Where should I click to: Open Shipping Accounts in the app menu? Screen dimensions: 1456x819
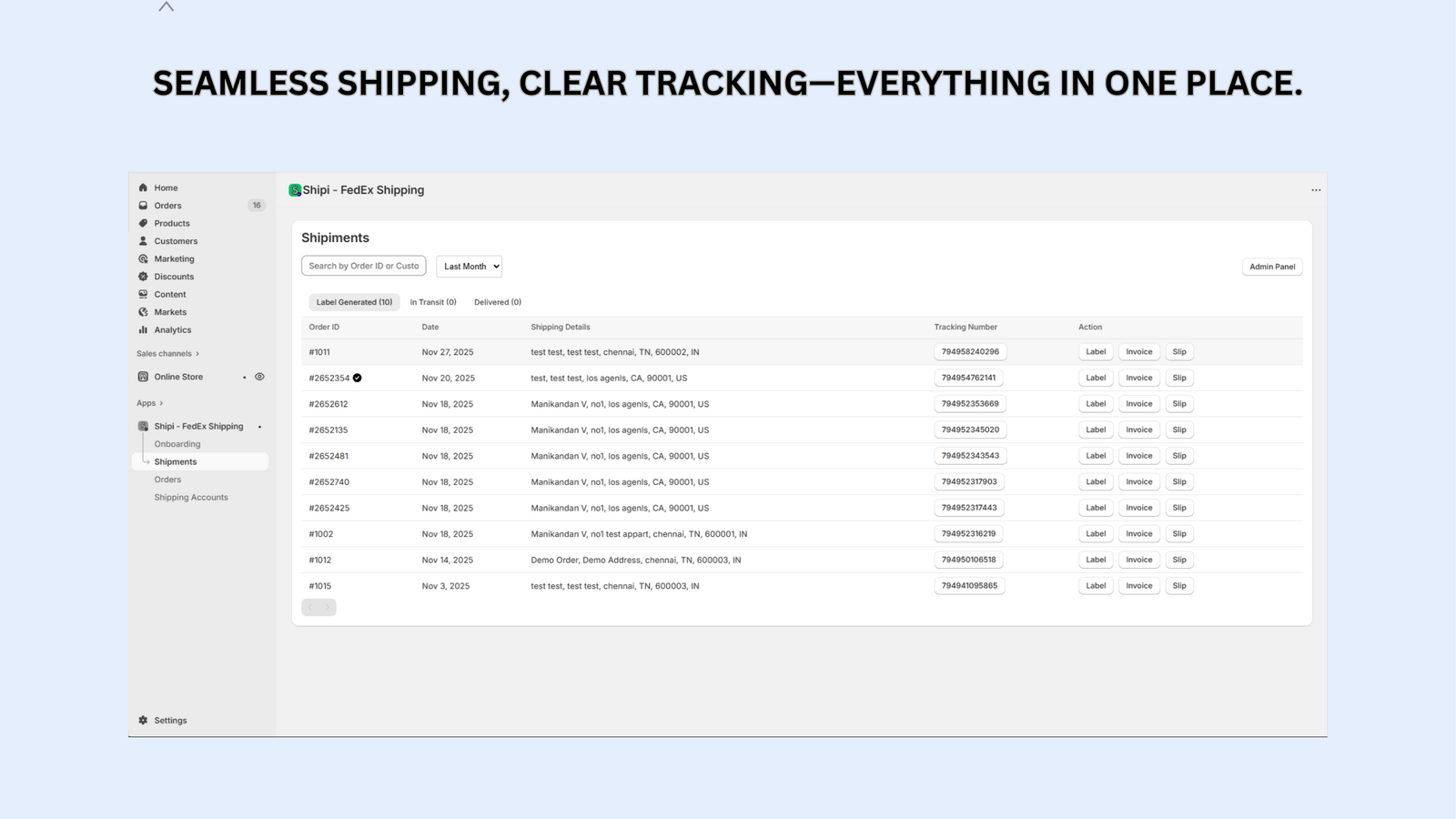click(191, 497)
